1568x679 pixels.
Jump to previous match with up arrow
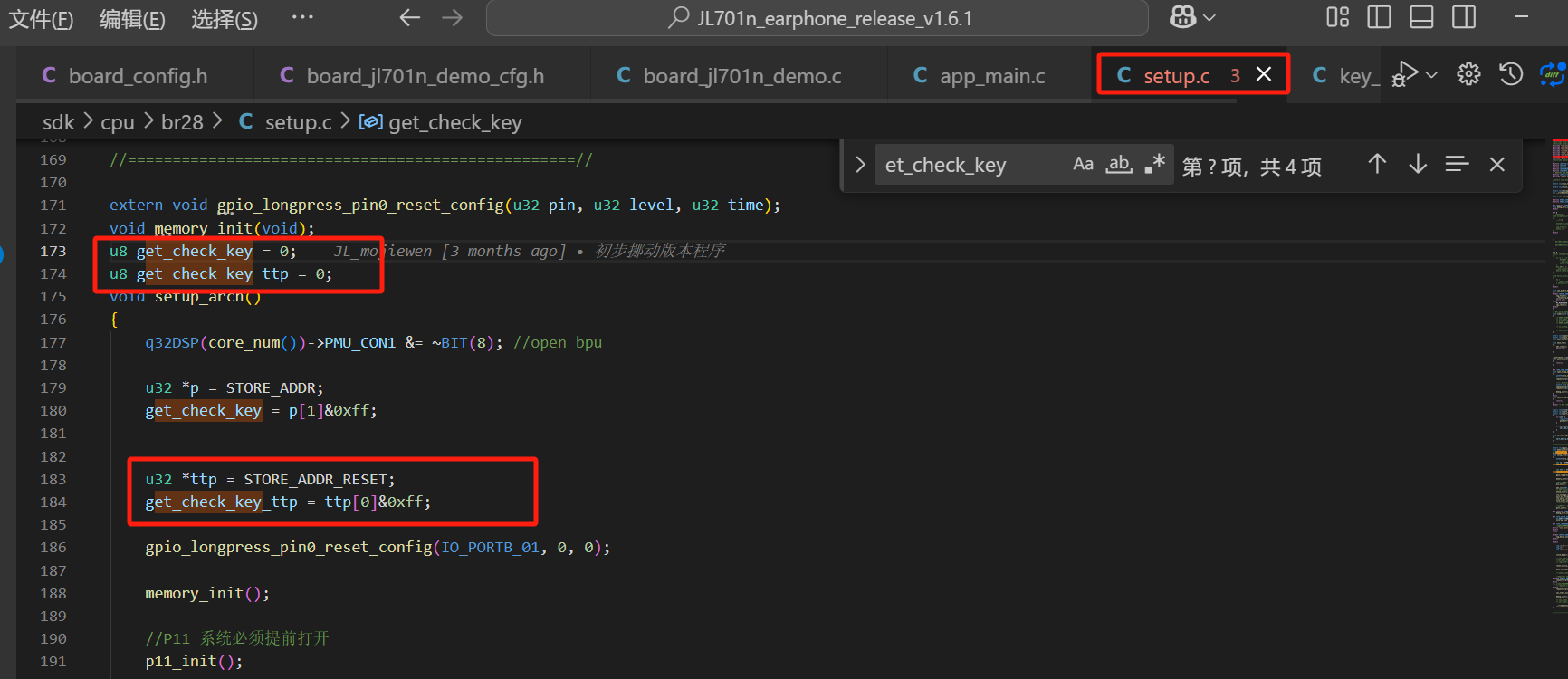click(x=1377, y=164)
